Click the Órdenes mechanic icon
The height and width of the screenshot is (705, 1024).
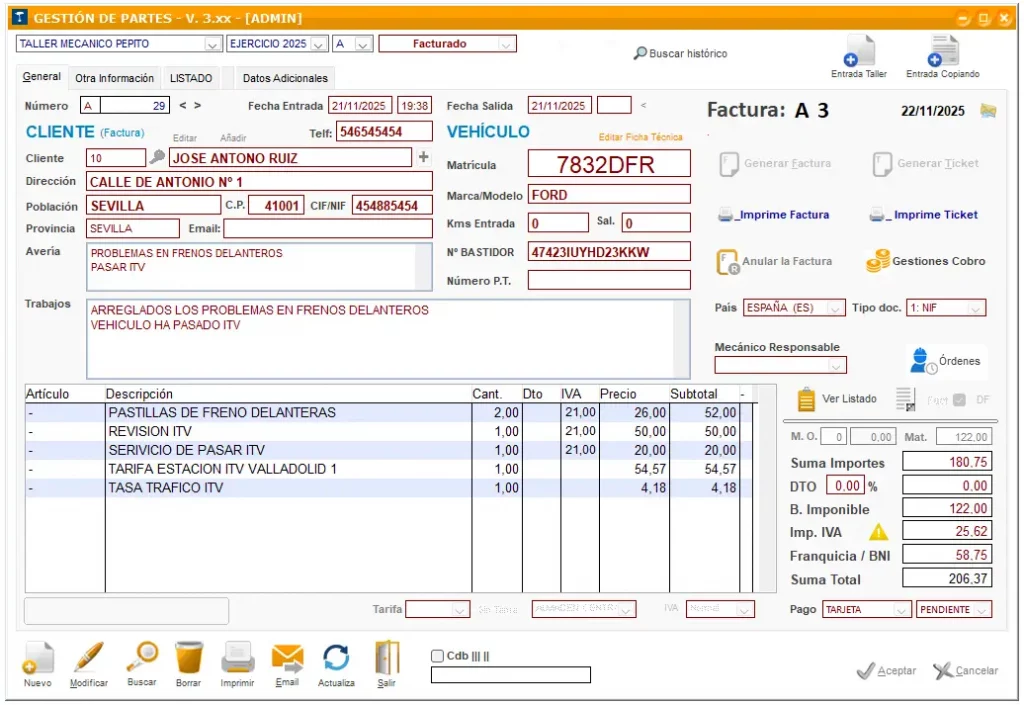click(x=921, y=361)
